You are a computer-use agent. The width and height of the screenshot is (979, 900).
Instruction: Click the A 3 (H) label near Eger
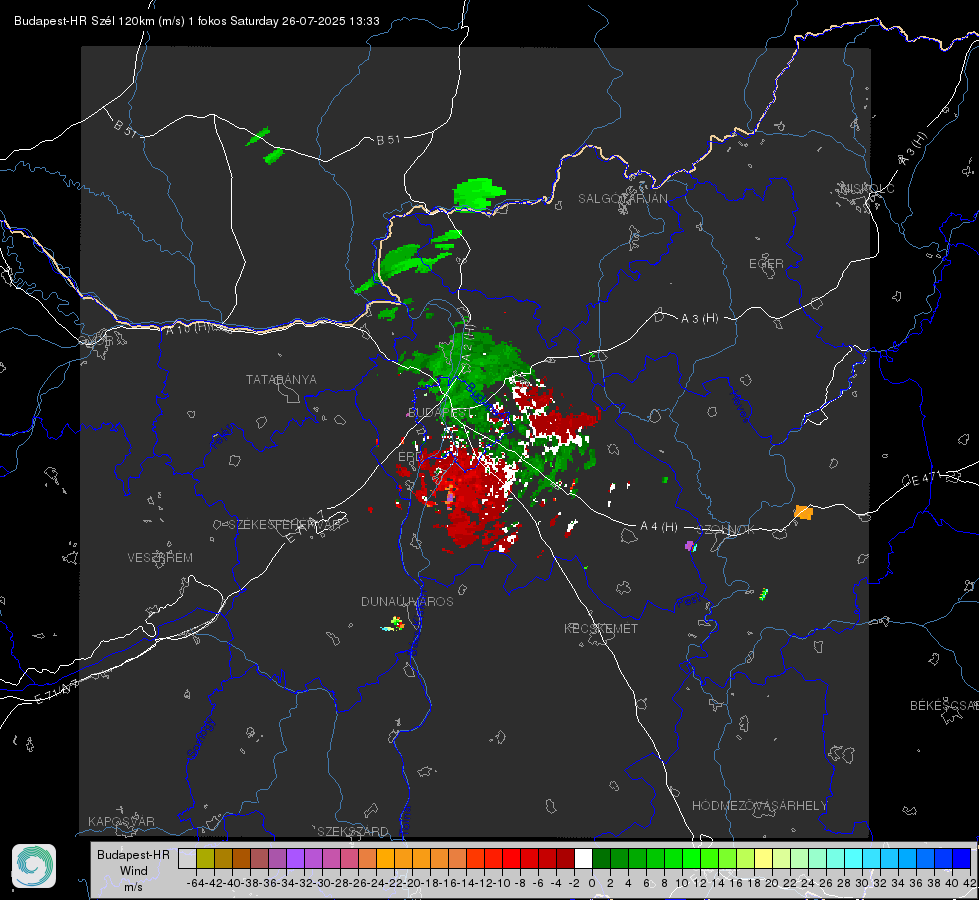699,319
